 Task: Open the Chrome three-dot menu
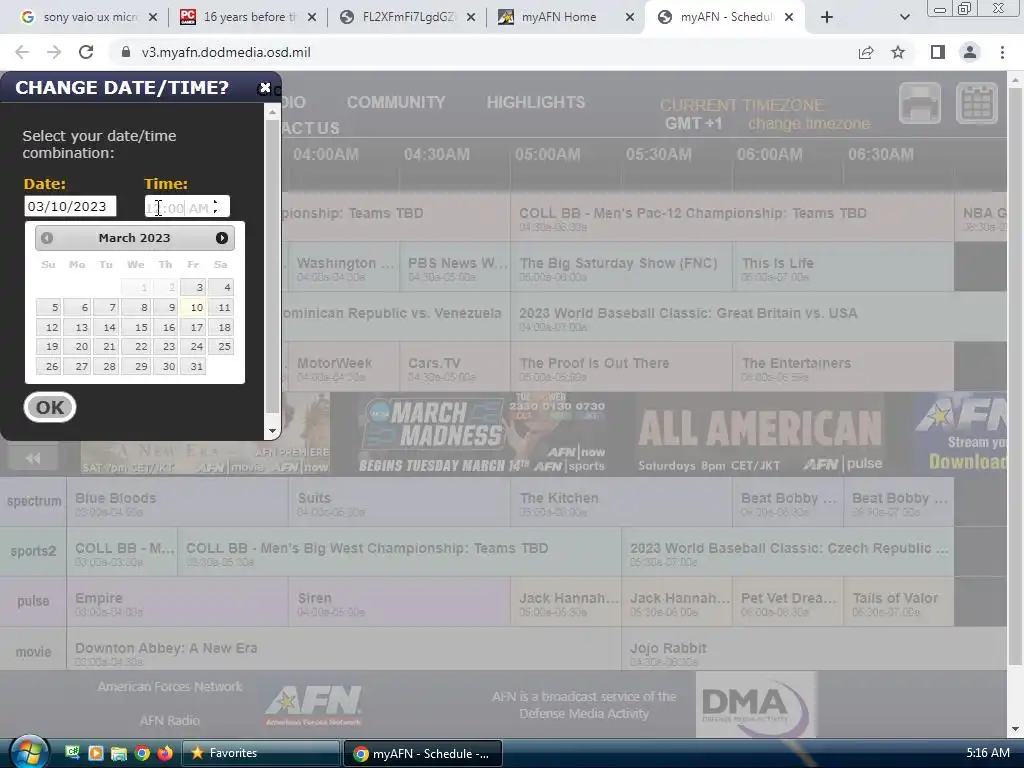(1002, 52)
